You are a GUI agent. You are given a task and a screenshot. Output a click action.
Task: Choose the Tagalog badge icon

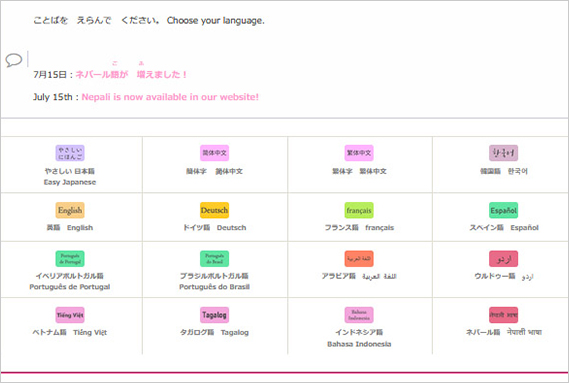[x=214, y=315]
